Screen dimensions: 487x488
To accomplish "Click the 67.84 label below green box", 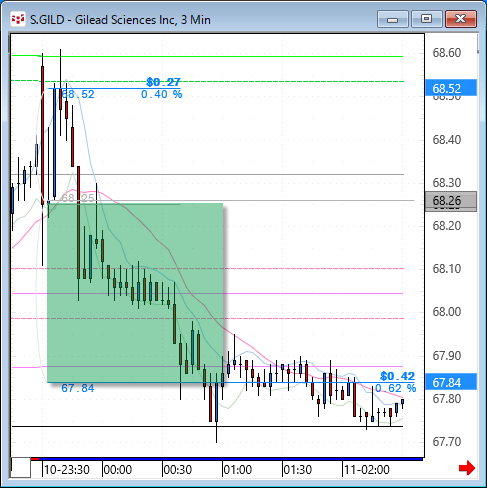I will [78, 388].
